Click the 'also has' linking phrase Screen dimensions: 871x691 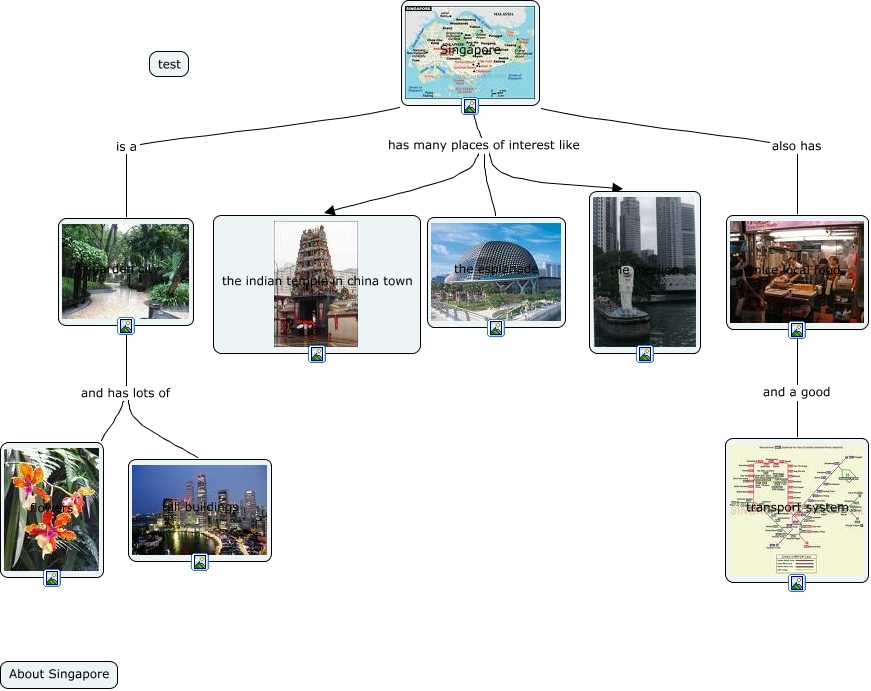pyautogui.click(x=796, y=146)
